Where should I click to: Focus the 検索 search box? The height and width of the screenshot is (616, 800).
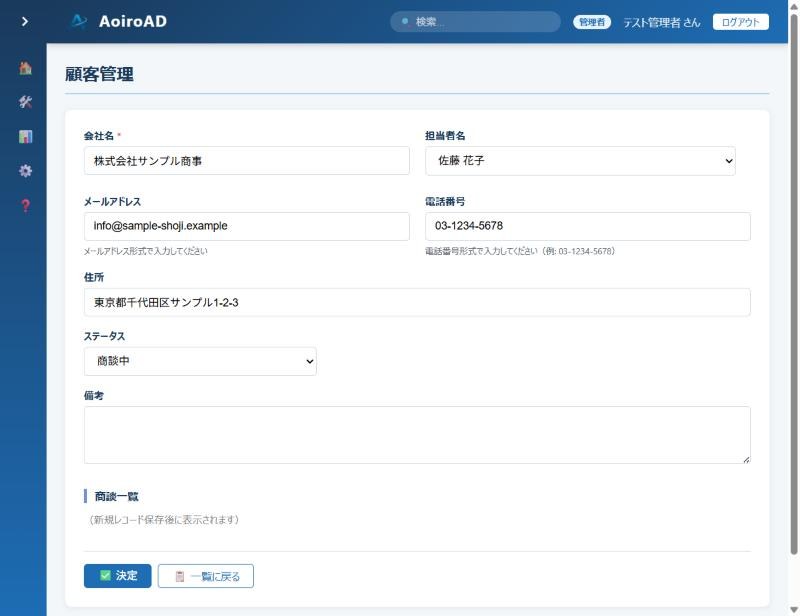pyautogui.click(x=476, y=21)
